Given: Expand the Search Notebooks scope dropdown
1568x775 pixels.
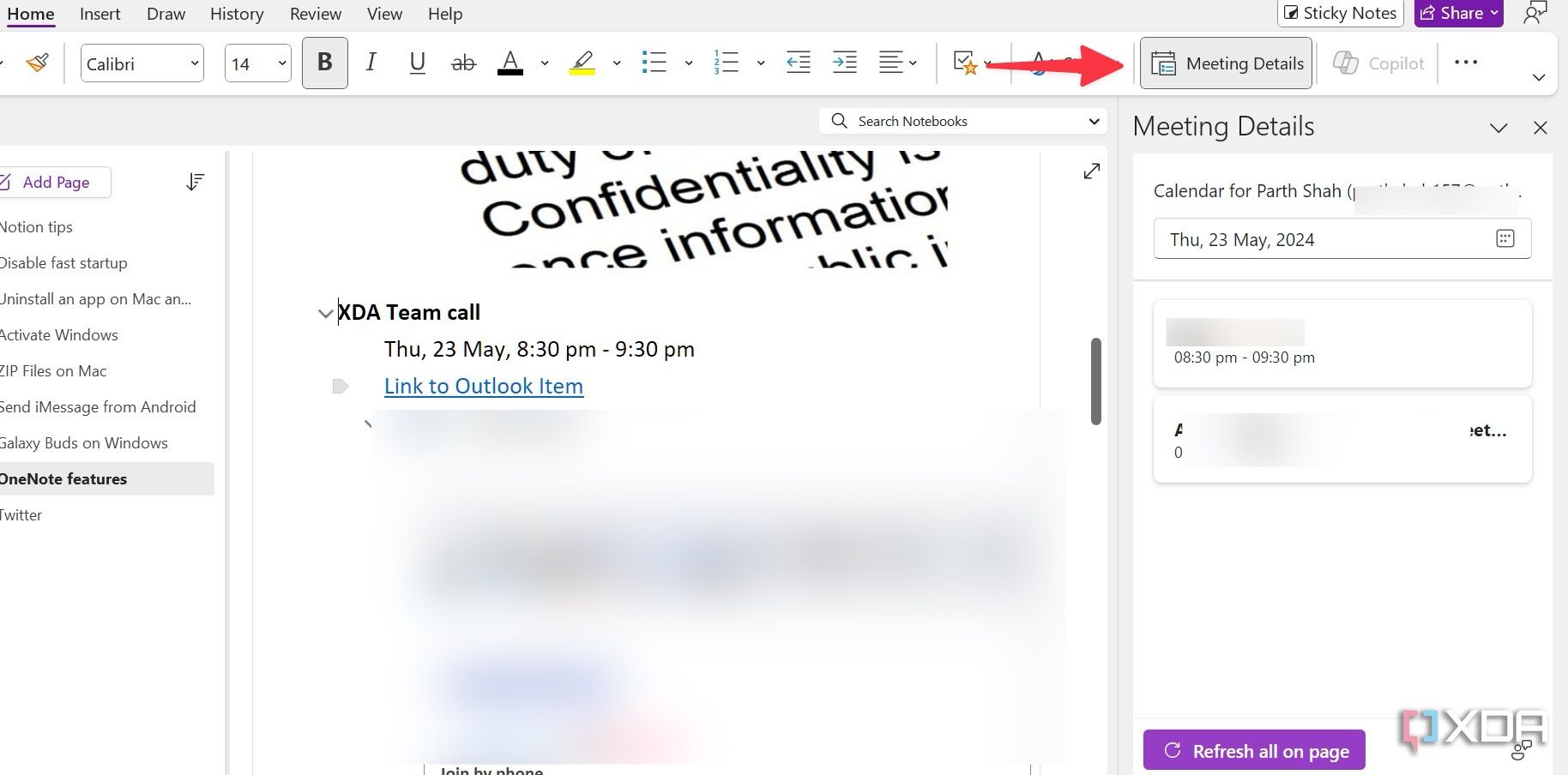Looking at the screenshot, I should tap(1094, 121).
